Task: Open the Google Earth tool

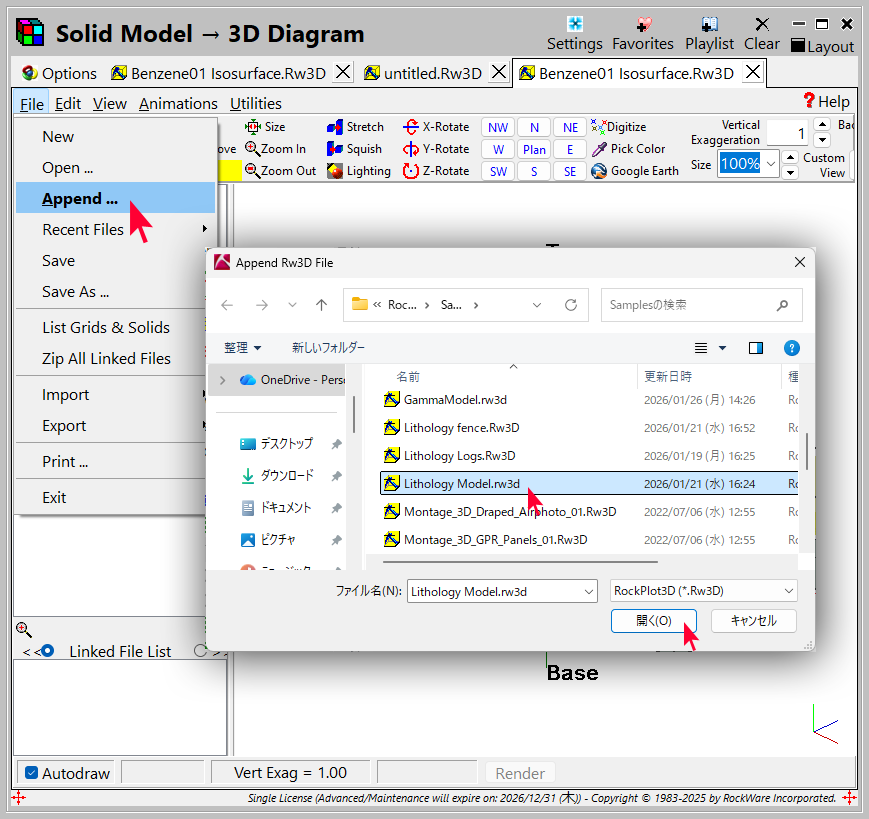Action: tap(599, 171)
